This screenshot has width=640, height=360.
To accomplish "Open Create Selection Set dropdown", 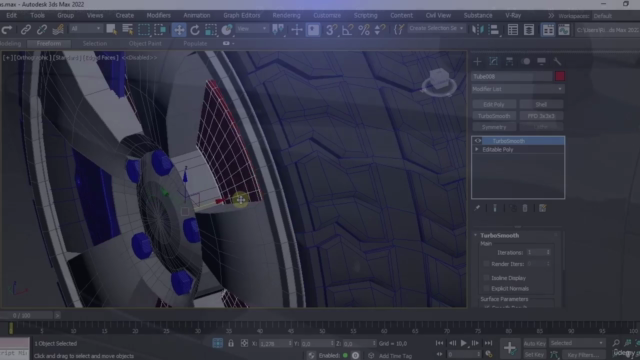I will [436, 28].
